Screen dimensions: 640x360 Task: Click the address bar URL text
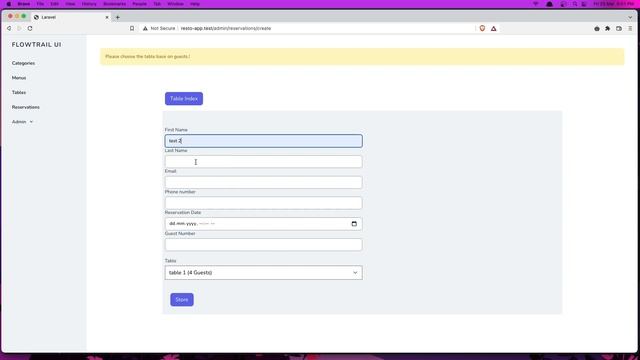(x=226, y=29)
